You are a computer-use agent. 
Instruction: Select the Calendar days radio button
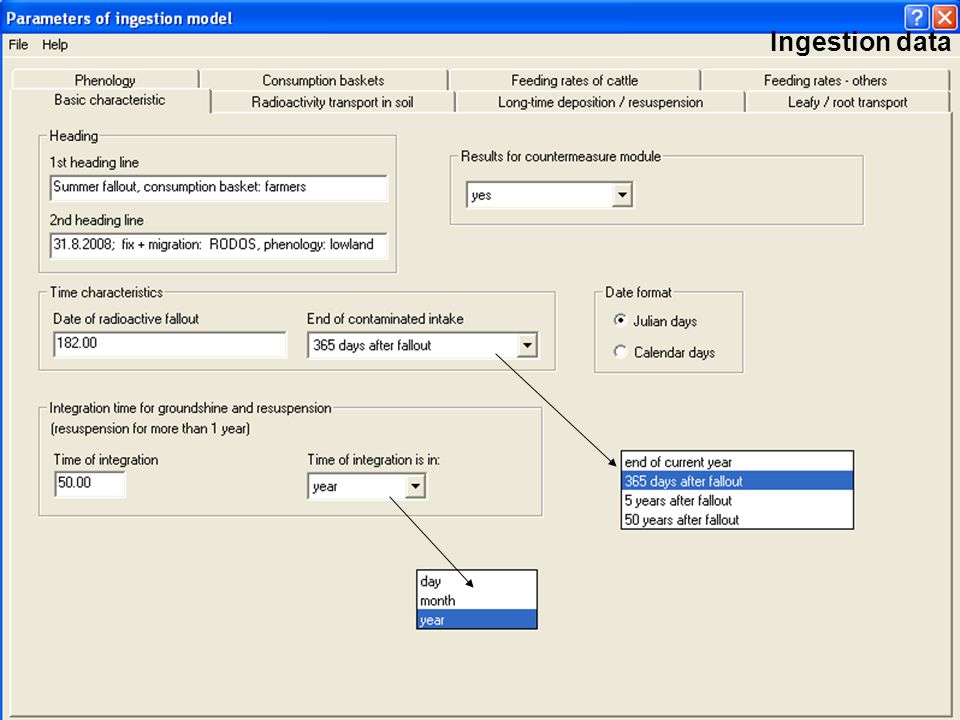[620, 351]
